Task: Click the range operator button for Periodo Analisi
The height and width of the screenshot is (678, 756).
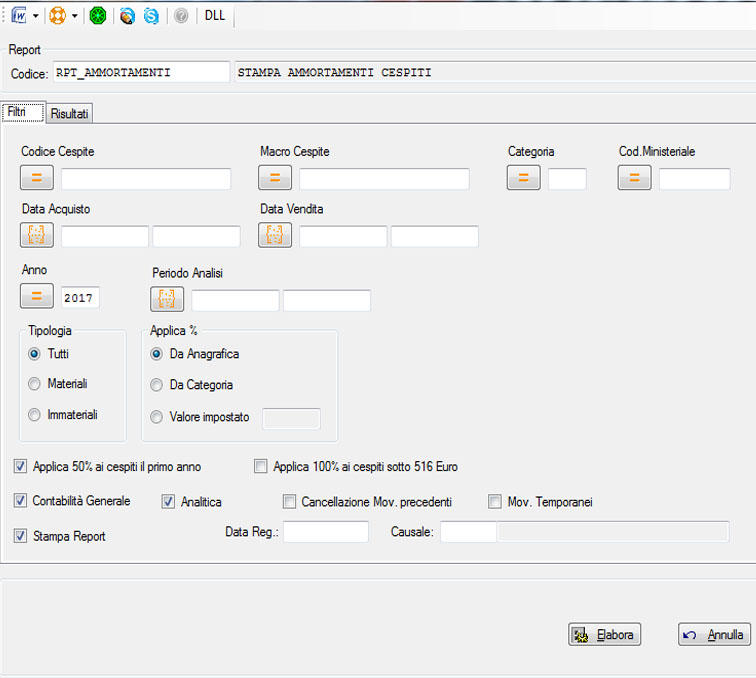Action: click(167, 299)
